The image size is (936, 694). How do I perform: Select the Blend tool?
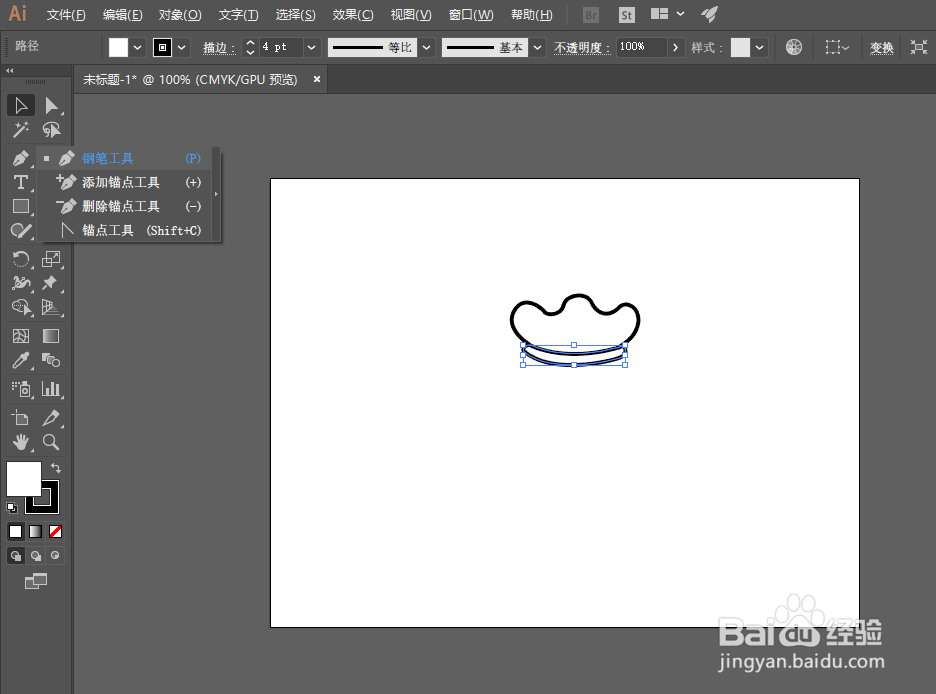click(51, 360)
